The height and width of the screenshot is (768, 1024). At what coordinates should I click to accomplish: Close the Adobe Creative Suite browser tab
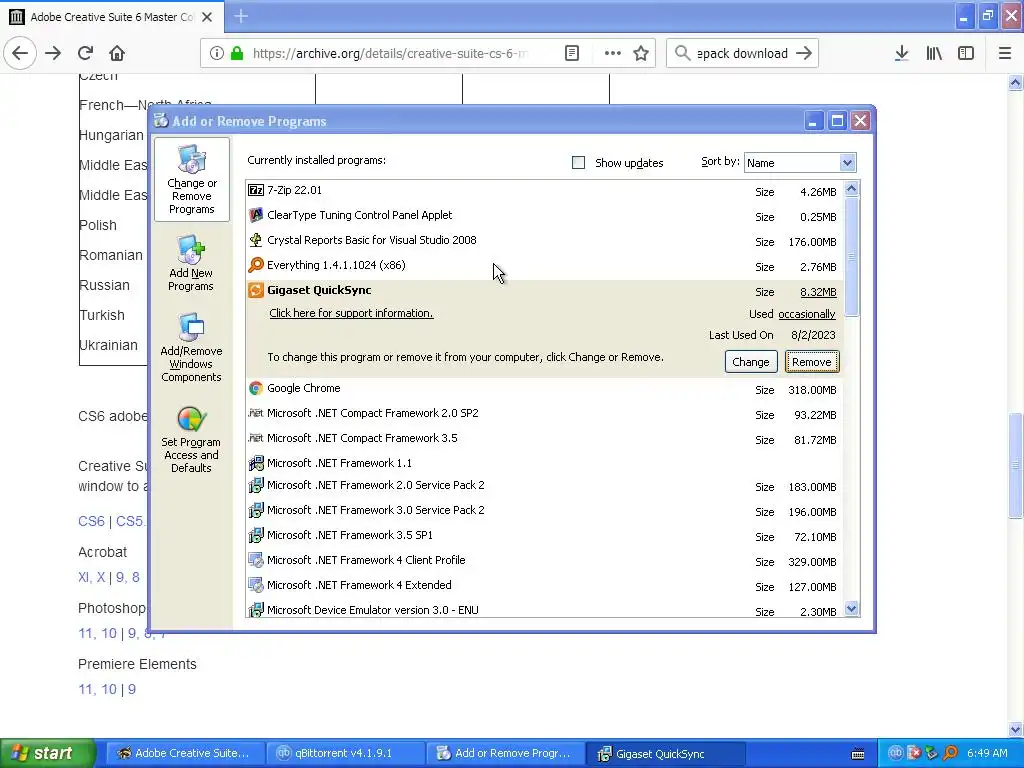tap(207, 17)
